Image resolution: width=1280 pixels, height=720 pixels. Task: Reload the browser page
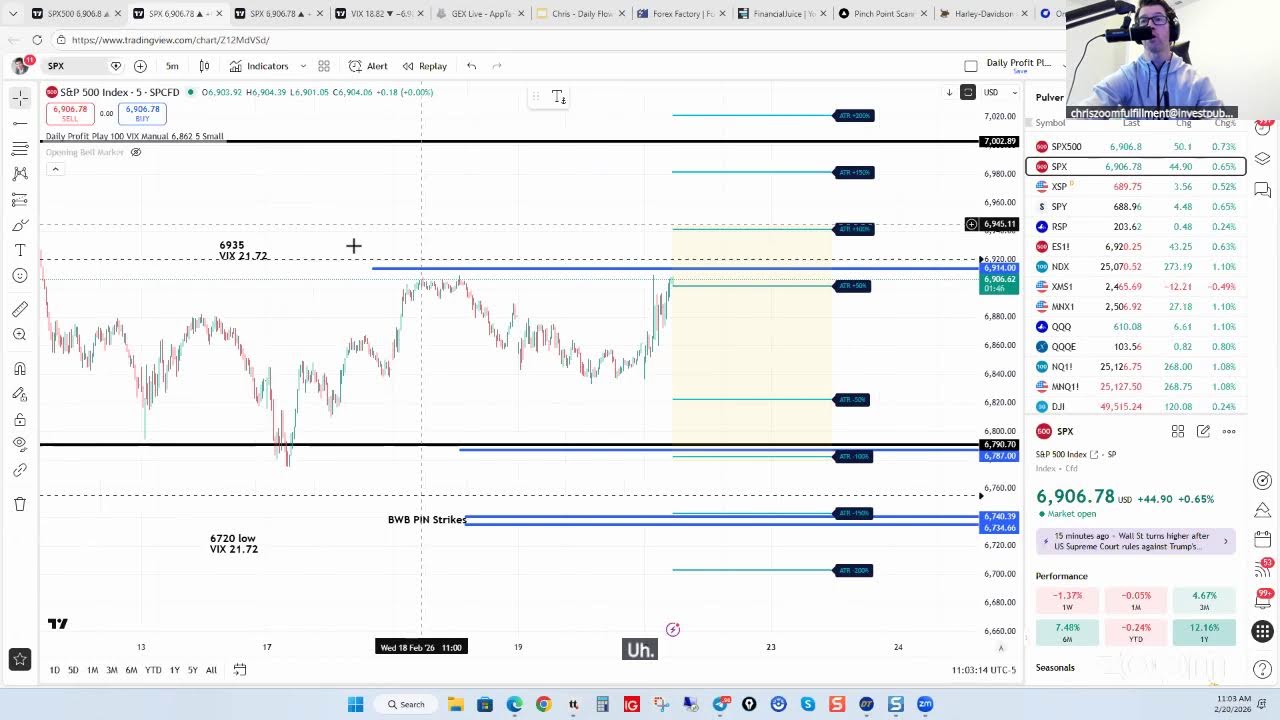pos(37,40)
